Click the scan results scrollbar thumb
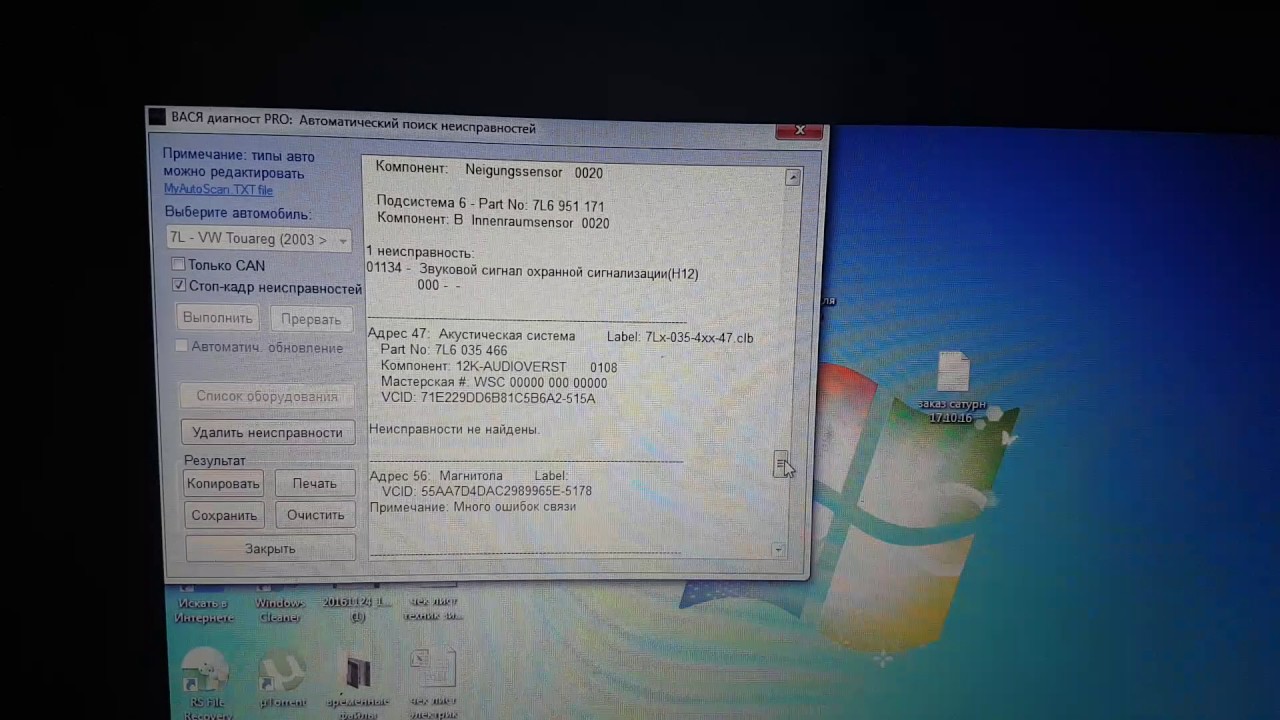 click(x=781, y=464)
